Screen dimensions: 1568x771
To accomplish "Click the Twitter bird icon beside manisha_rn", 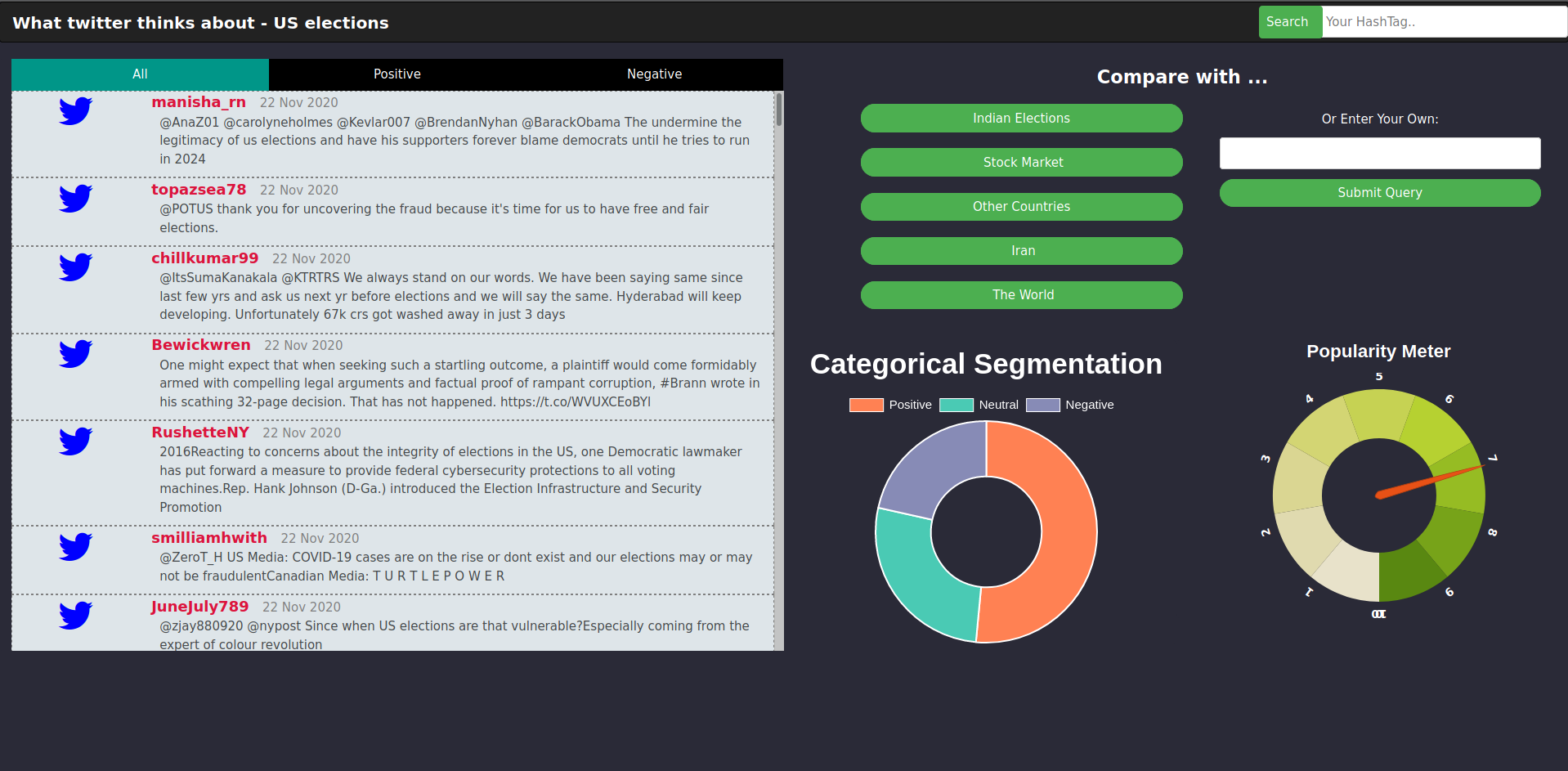I will (x=75, y=110).
